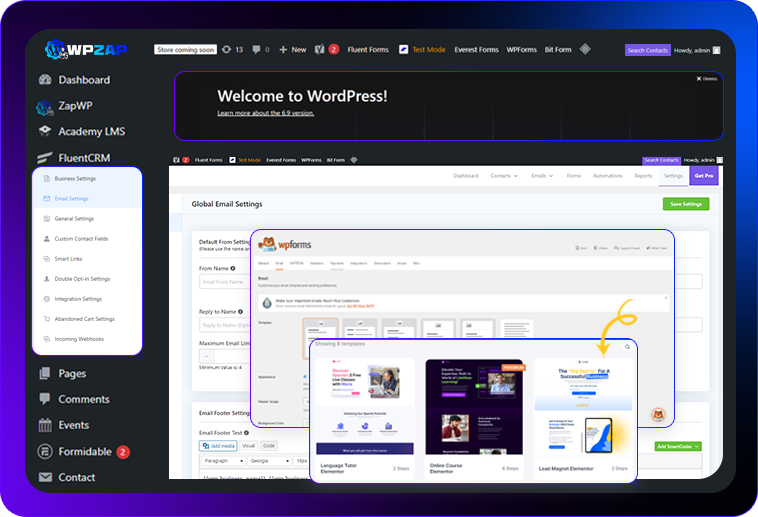Click the comments bubble in admin bar
The image size is (758, 517).
pos(257,49)
